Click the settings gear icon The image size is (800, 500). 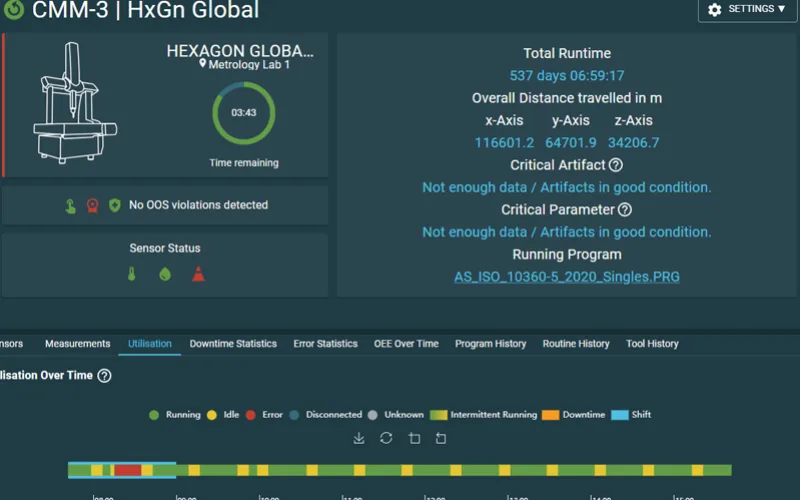715,10
